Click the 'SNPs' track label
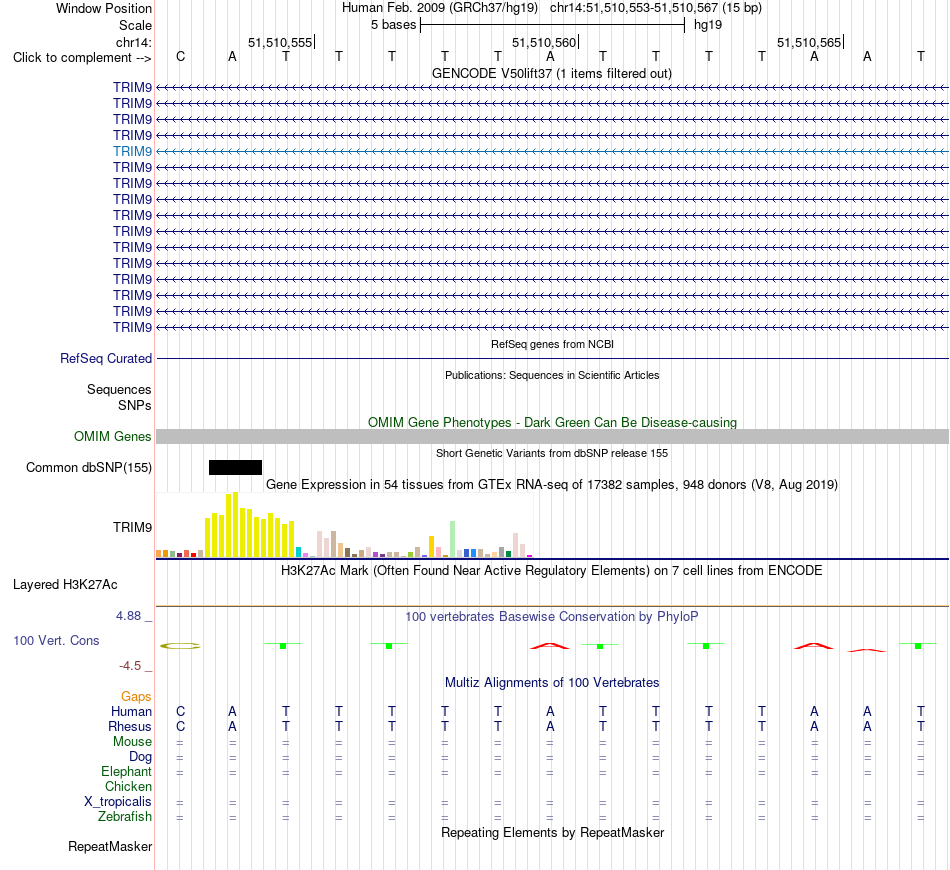This screenshot has height=870, width=950. 135,405
